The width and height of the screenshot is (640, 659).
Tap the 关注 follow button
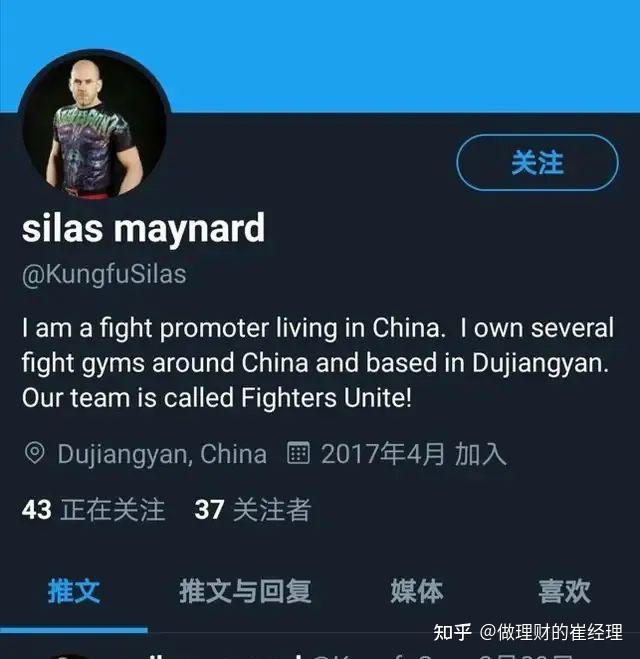click(537, 162)
